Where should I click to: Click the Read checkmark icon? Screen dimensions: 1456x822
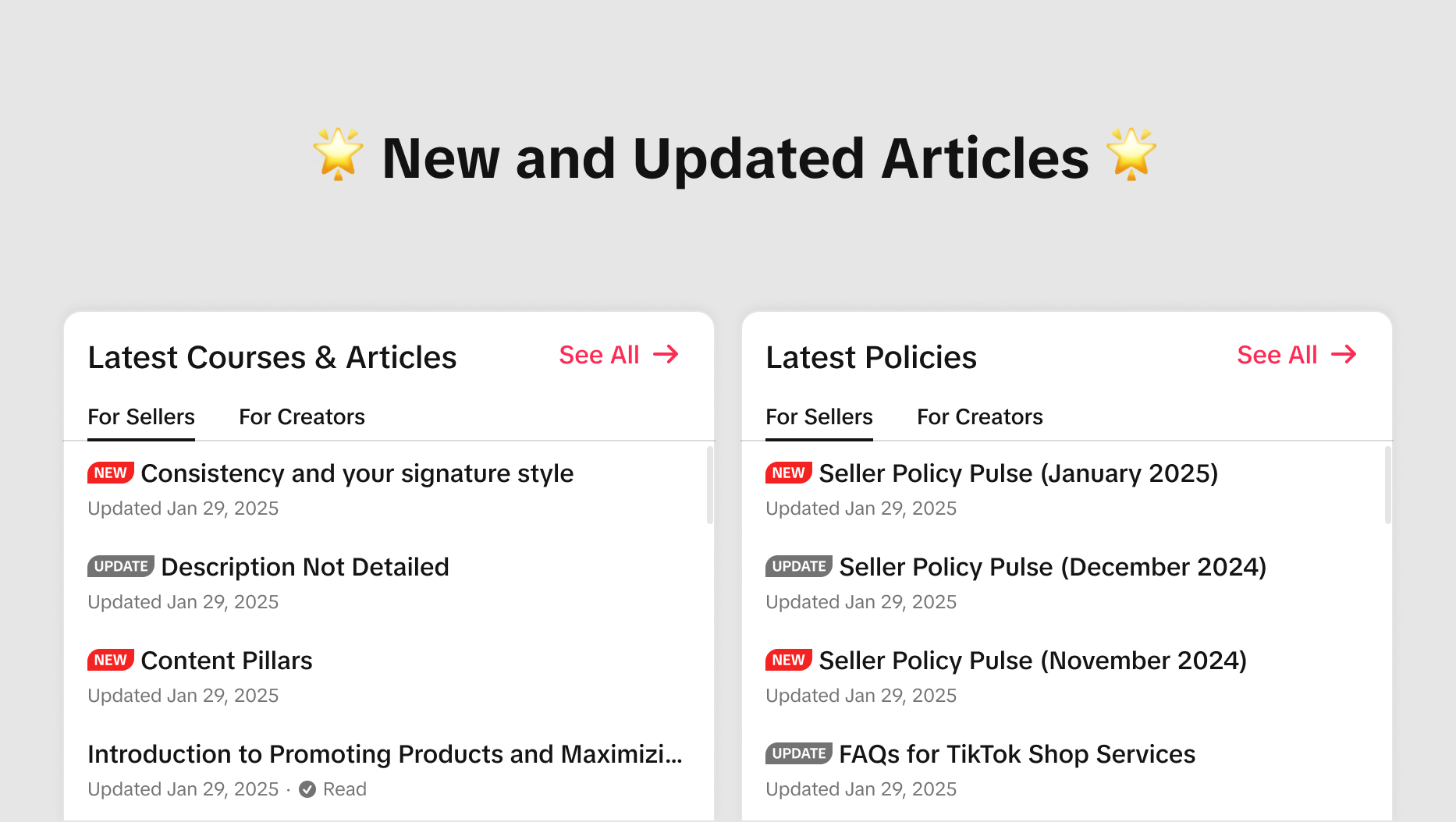pyautogui.click(x=307, y=789)
